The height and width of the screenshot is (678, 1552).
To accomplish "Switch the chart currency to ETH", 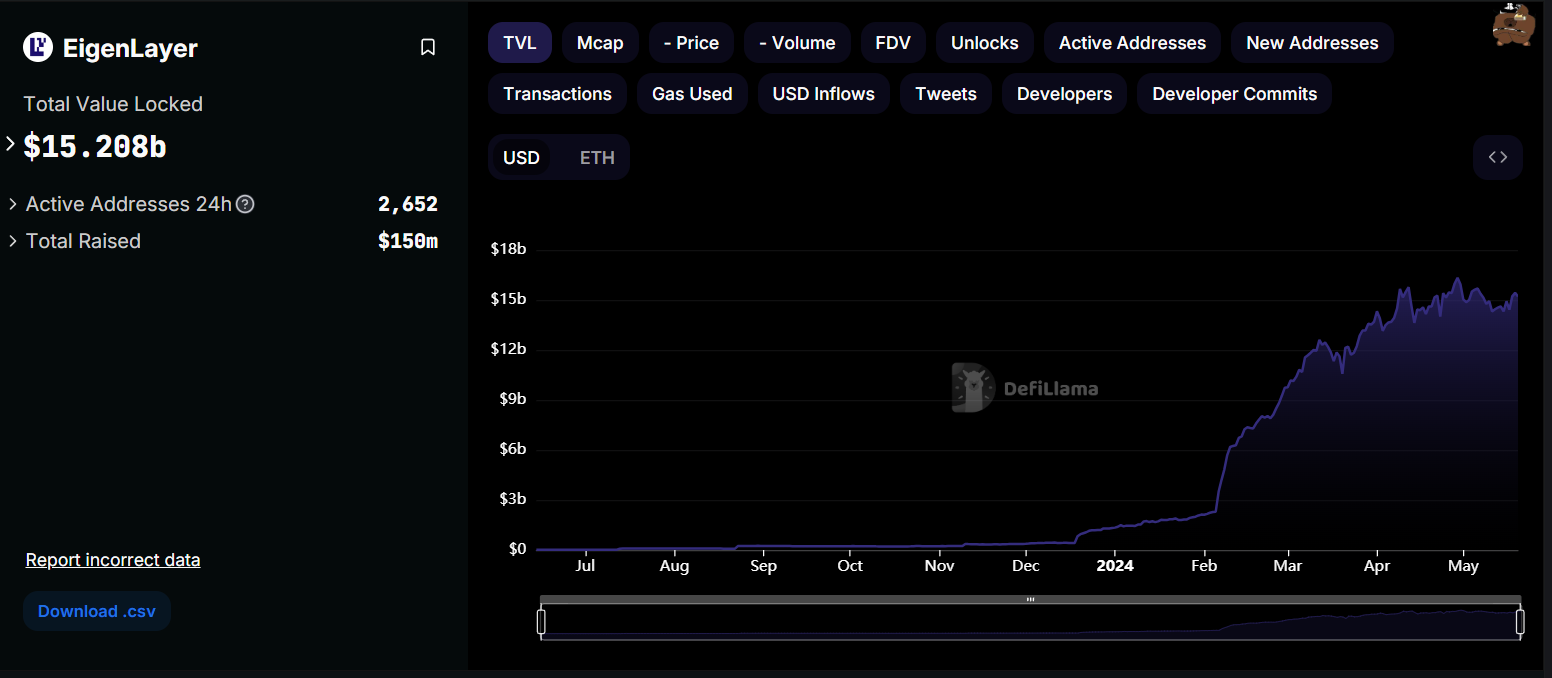I will [x=596, y=157].
